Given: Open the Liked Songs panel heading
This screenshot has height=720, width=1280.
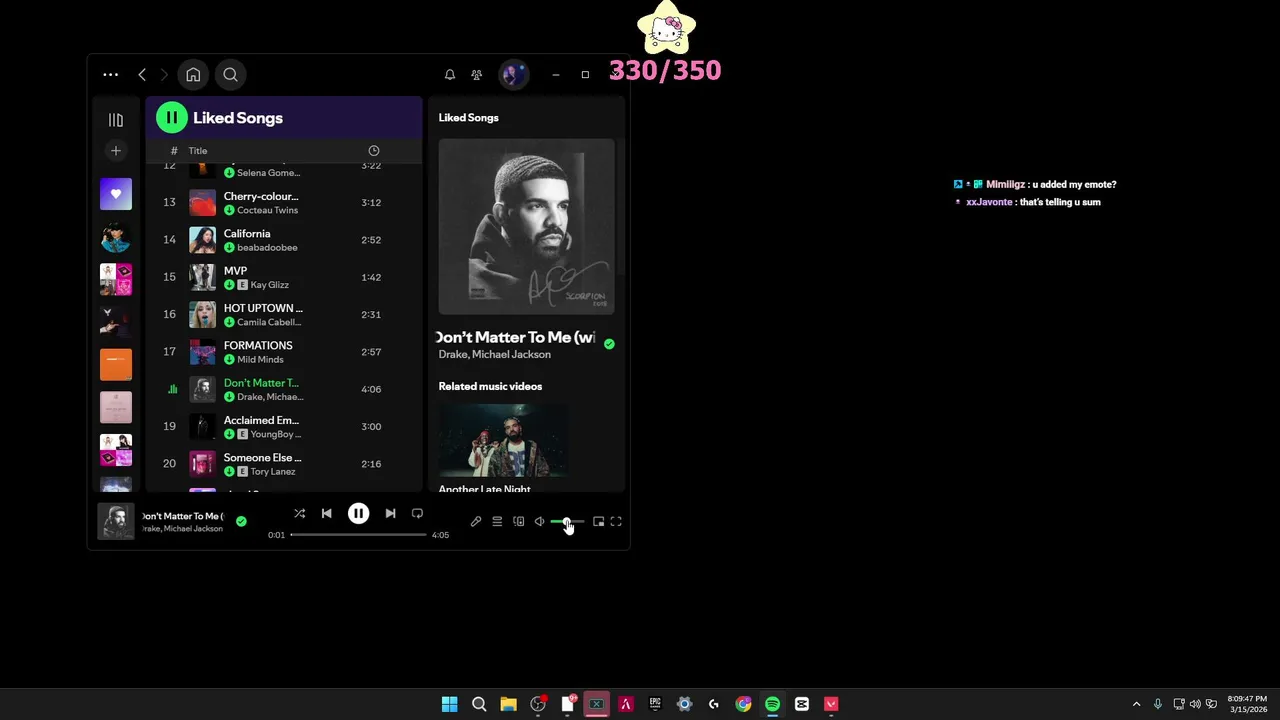Looking at the screenshot, I should click(468, 118).
